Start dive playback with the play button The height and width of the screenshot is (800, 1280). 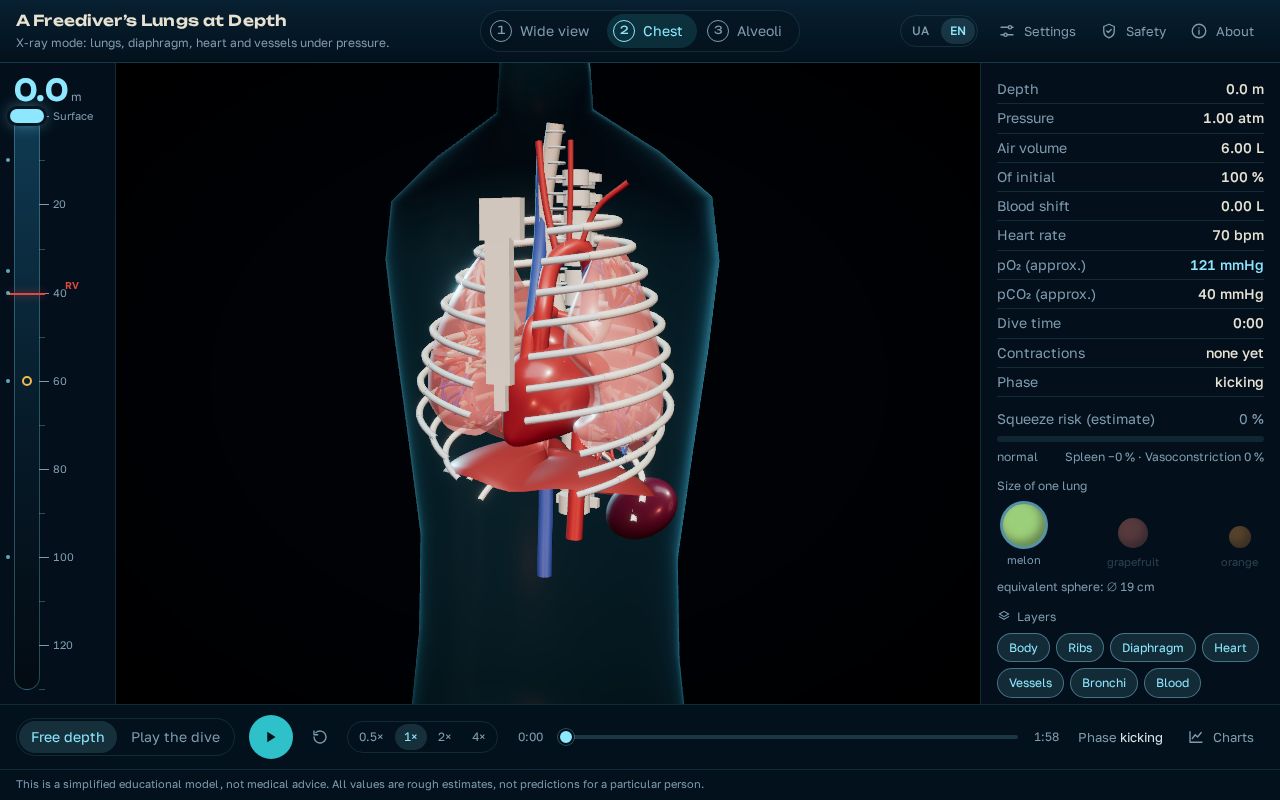point(271,737)
